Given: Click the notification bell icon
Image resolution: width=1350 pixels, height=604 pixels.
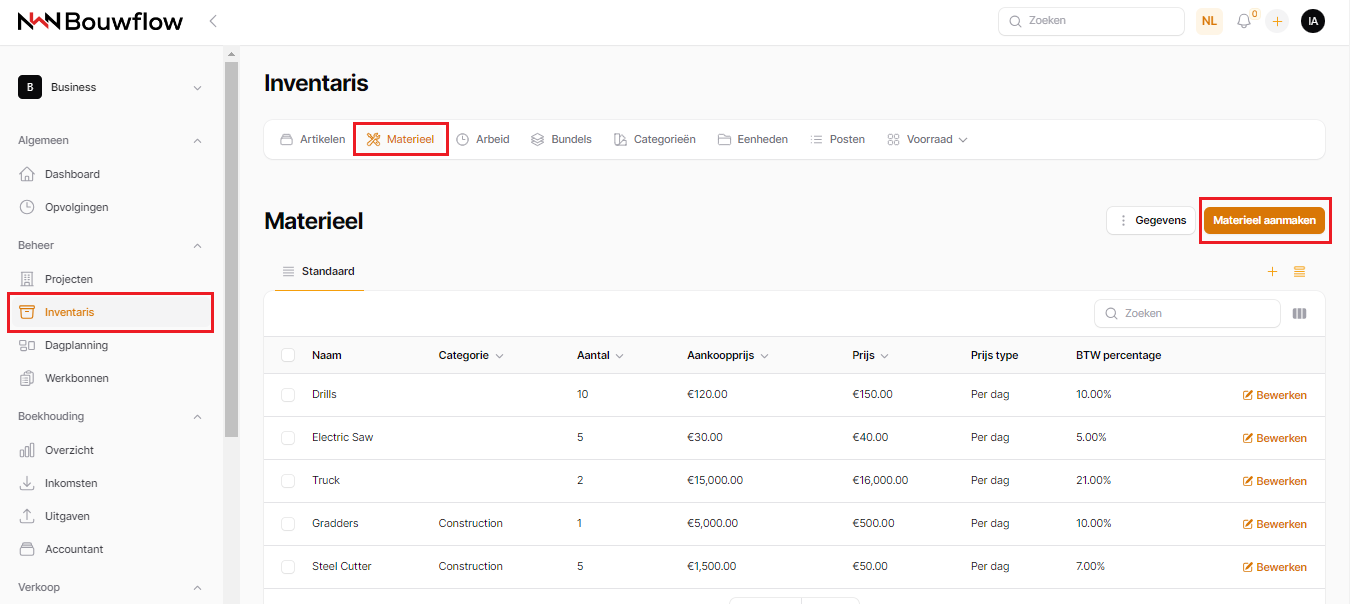Looking at the screenshot, I should pyautogui.click(x=1244, y=21).
